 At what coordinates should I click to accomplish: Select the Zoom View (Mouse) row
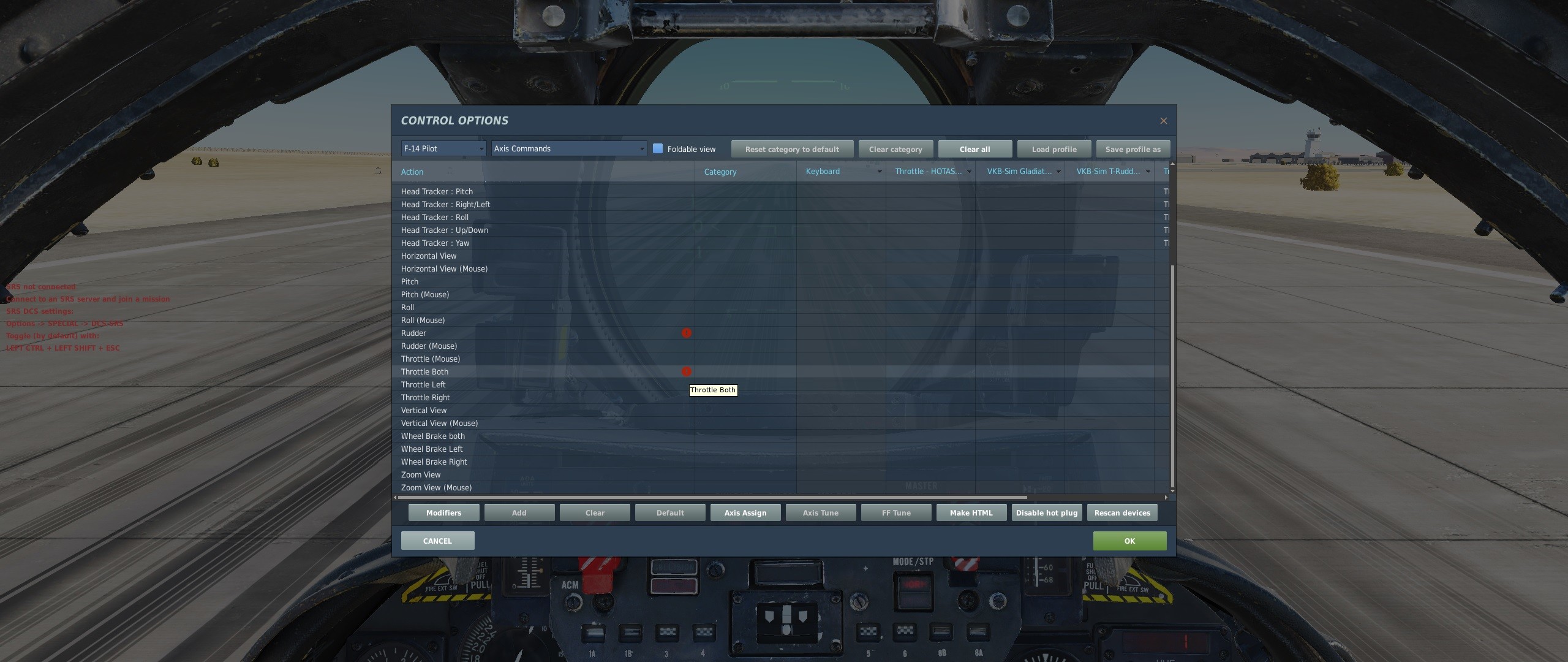[781, 487]
